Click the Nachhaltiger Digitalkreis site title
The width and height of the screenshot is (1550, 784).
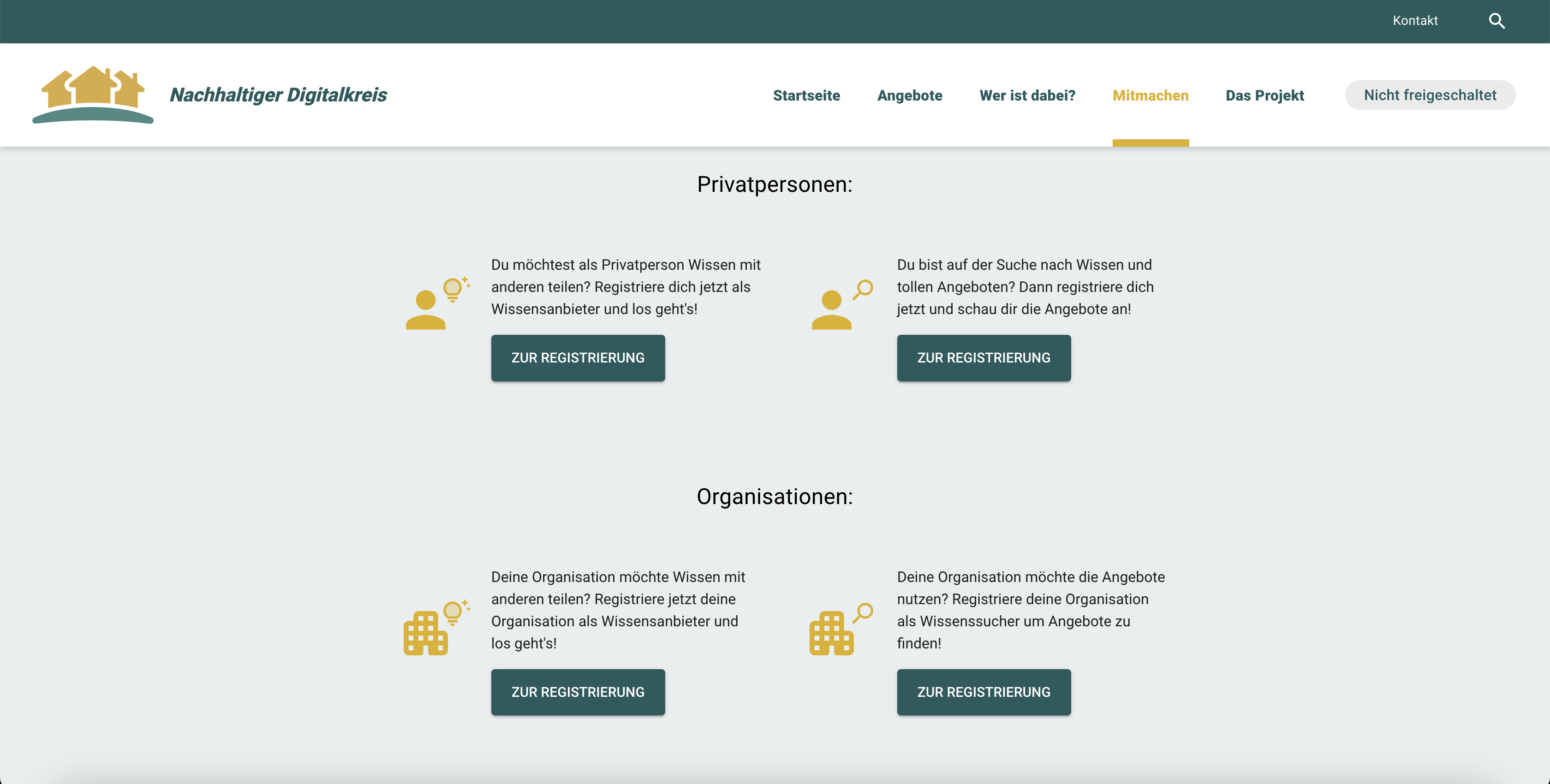click(278, 95)
